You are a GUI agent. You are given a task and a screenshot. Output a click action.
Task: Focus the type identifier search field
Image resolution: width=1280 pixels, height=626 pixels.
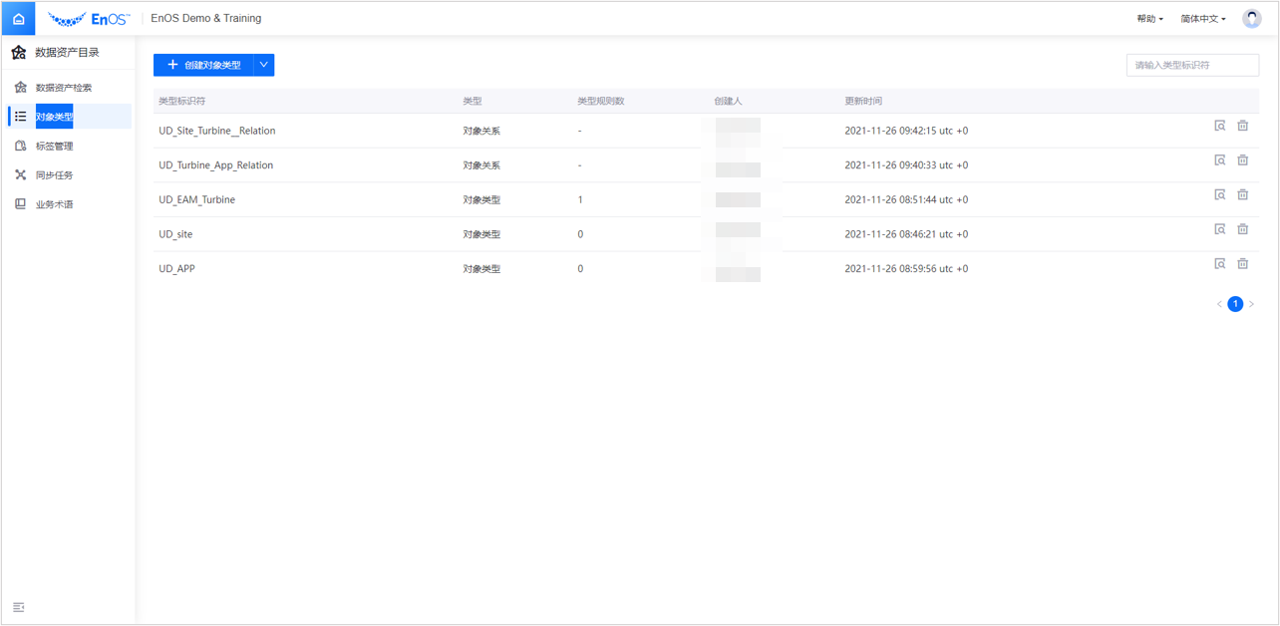coord(1192,65)
